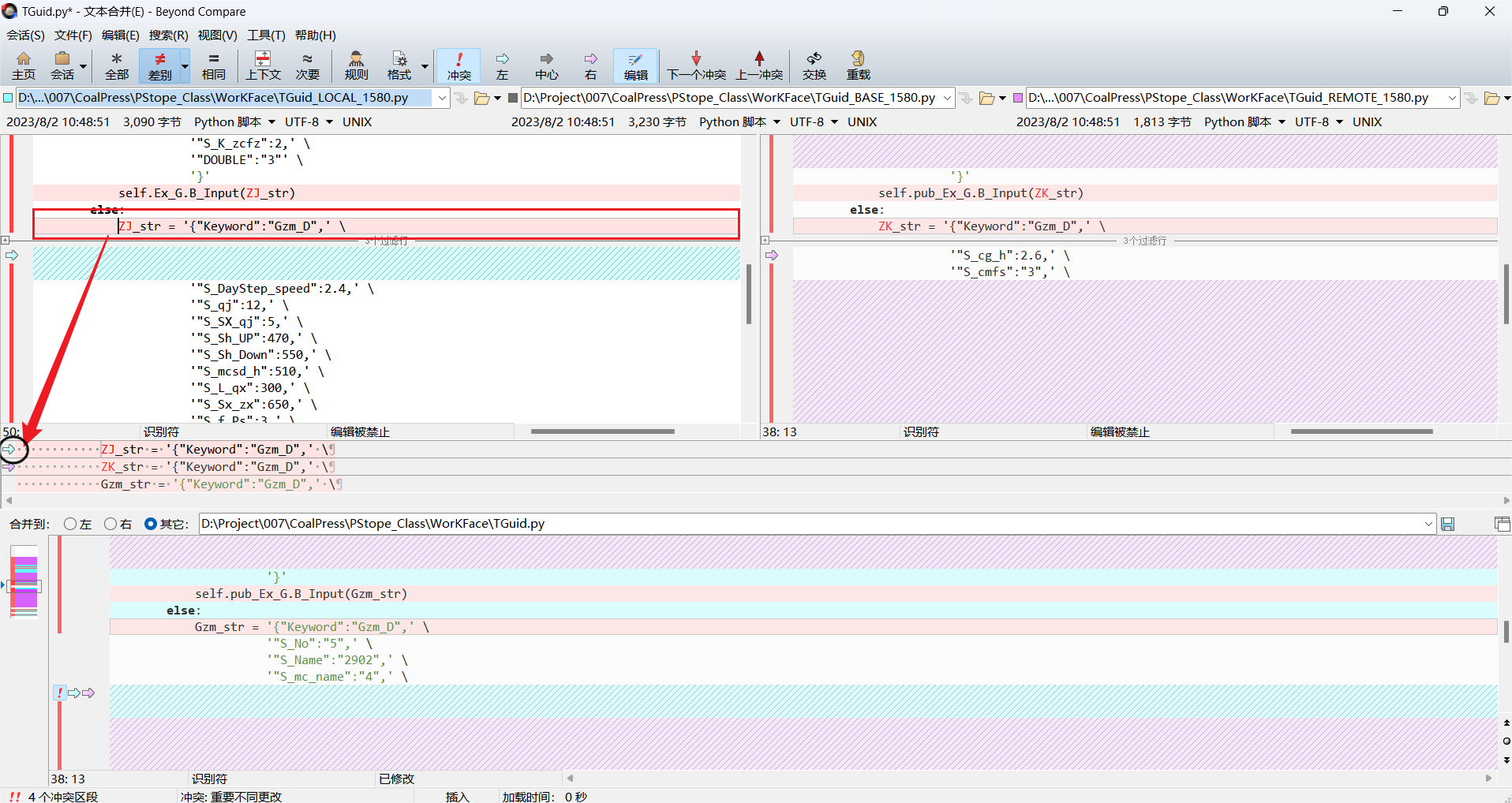The width and height of the screenshot is (1512, 803).
Task: Save the merged output file icon
Action: [1447, 524]
